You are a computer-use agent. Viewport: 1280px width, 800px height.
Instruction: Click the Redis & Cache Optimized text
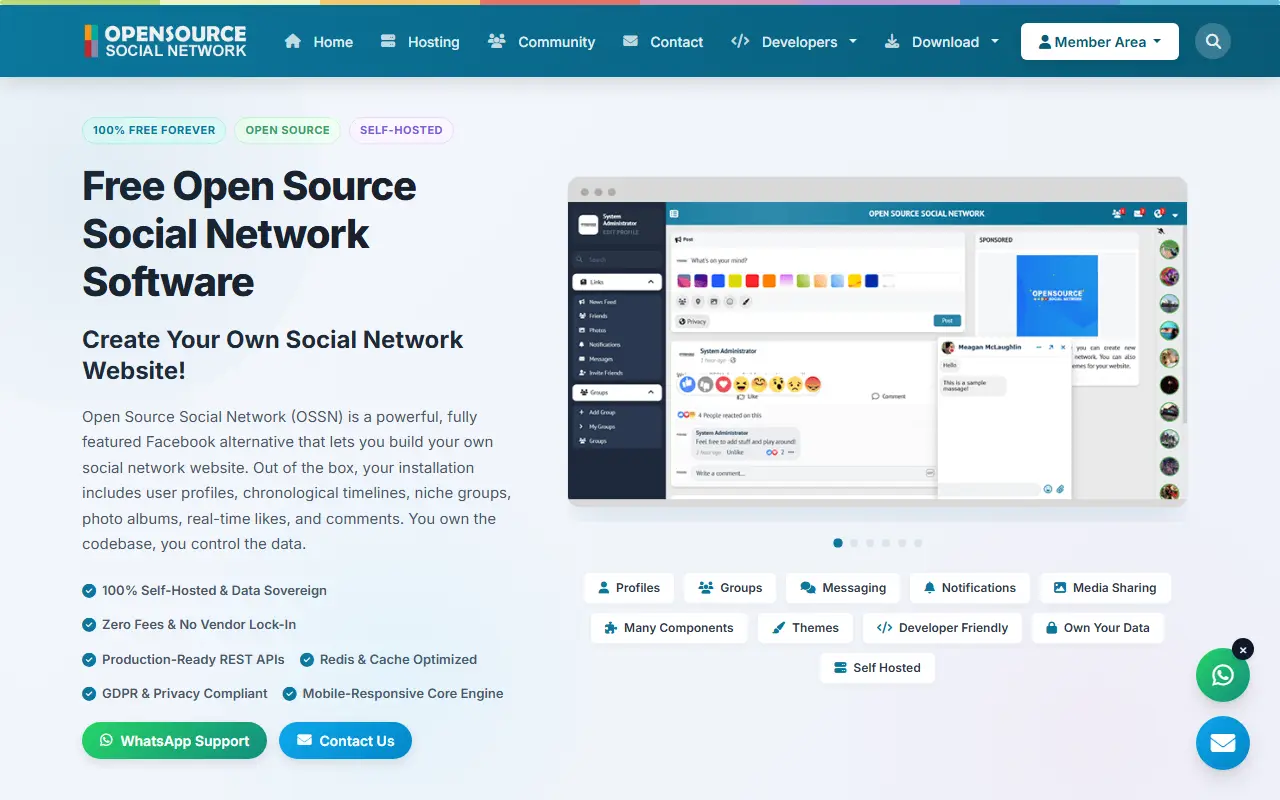point(398,660)
